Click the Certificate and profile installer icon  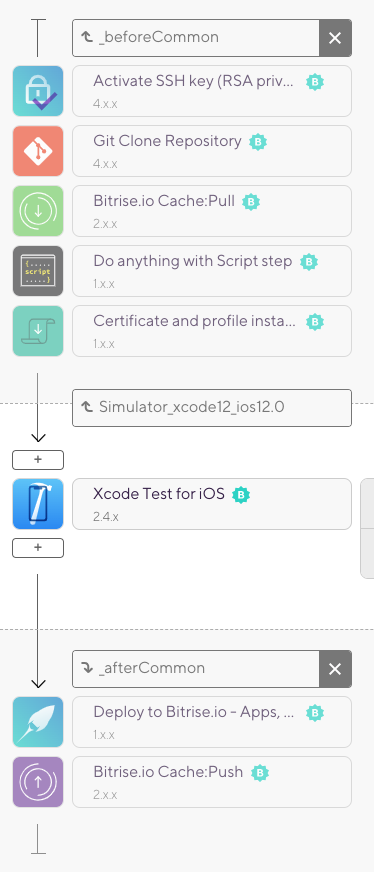(x=38, y=331)
